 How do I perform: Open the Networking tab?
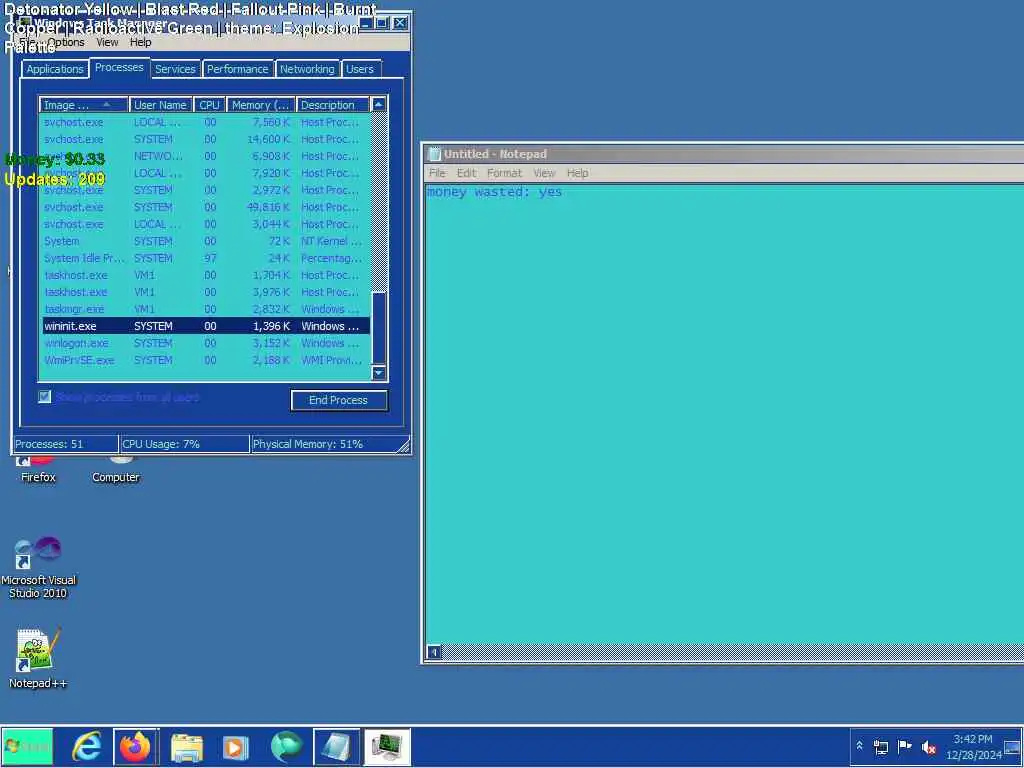(x=307, y=69)
